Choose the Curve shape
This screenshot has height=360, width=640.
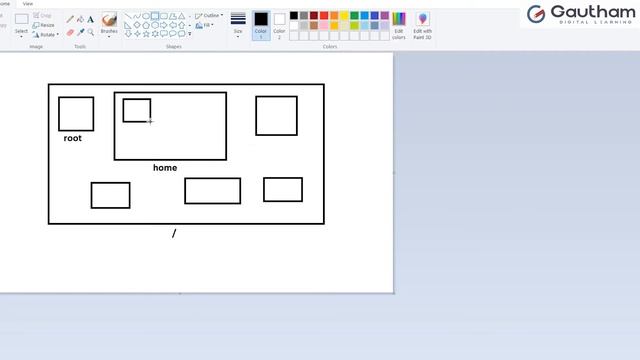pos(137,16)
